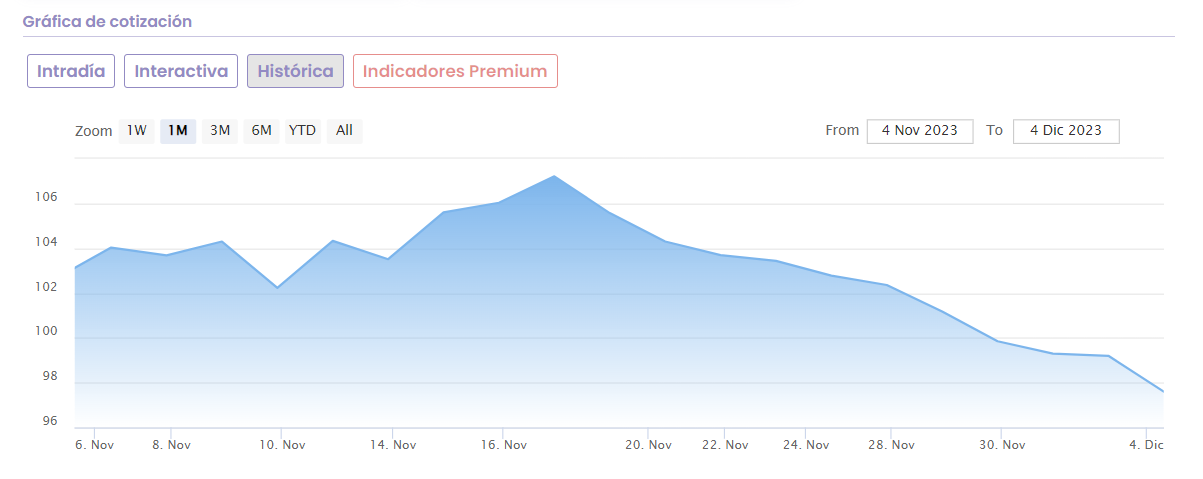Click the last chart point at 4. Dic
Screen dimensions: 1203x479
(x=1163, y=392)
